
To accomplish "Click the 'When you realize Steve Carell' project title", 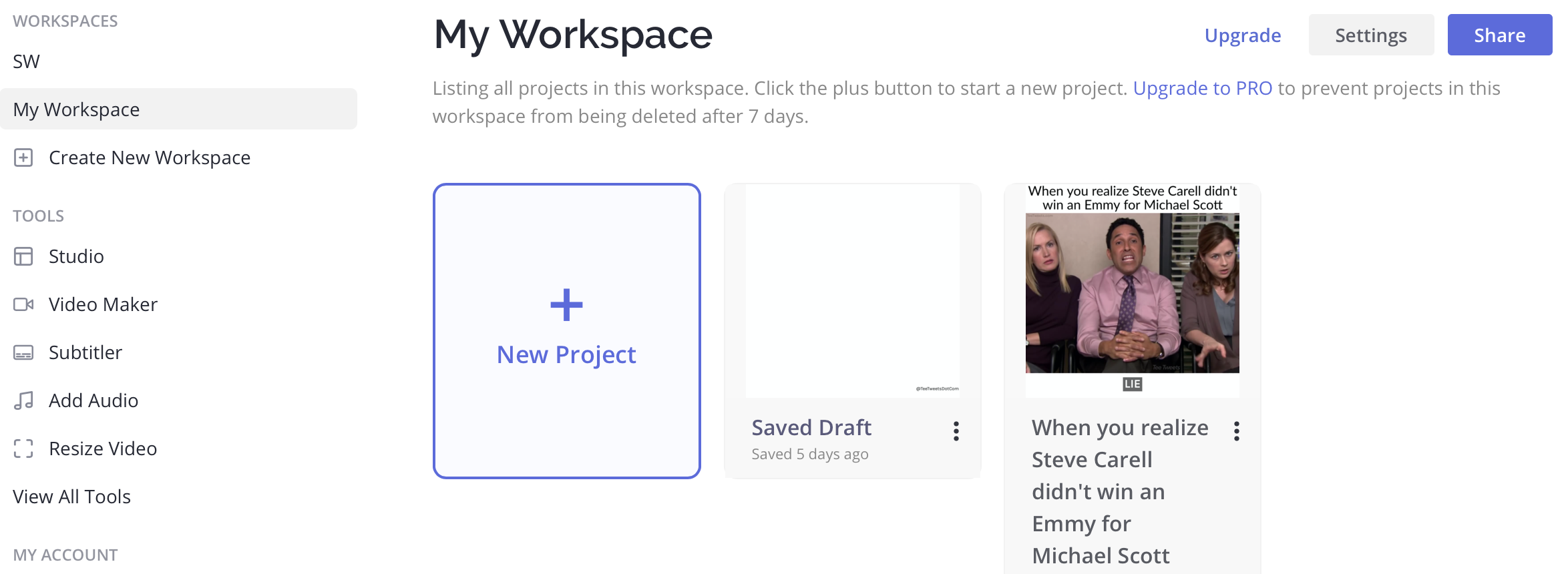I will coord(1120,491).
